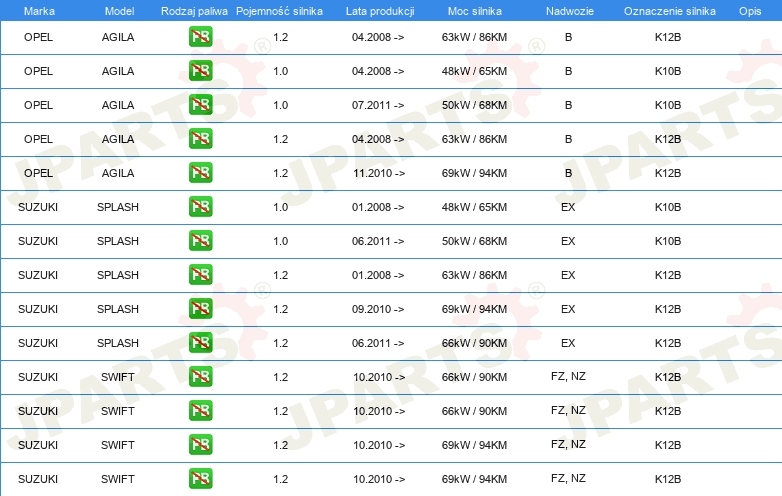This screenshot has height=496, width=782.
Task: Click "69kW / 94KM" in the Splash row
Action: pos(474,309)
